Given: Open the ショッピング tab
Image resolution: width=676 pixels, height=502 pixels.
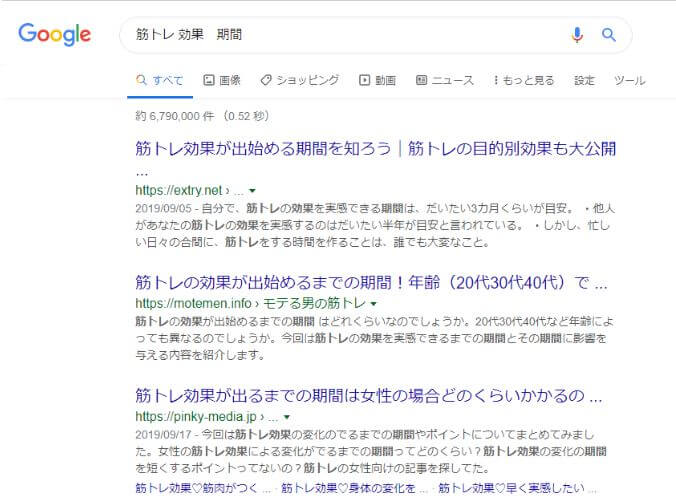Looking at the screenshot, I should (x=300, y=80).
